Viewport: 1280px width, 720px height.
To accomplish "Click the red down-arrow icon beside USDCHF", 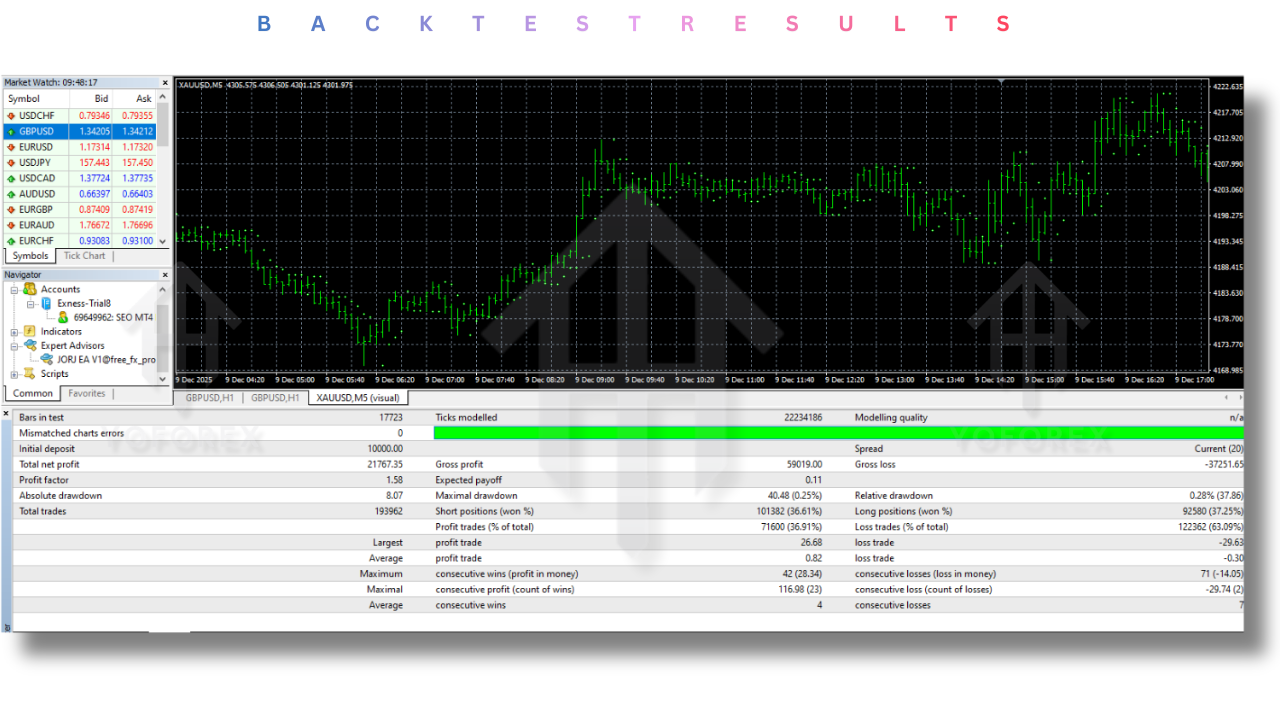I will [x=9, y=115].
